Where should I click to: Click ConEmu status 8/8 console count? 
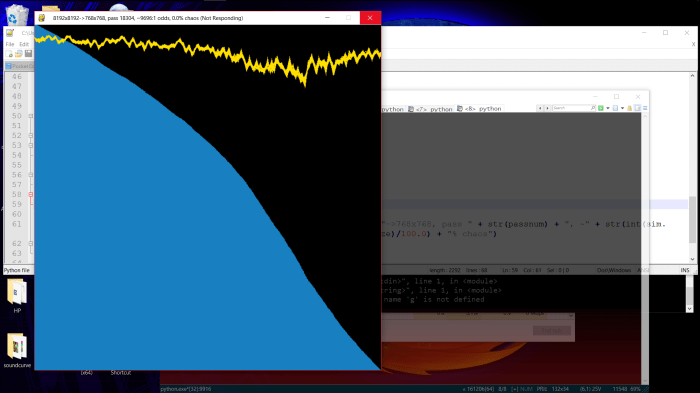pyautogui.click(x=502, y=389)
